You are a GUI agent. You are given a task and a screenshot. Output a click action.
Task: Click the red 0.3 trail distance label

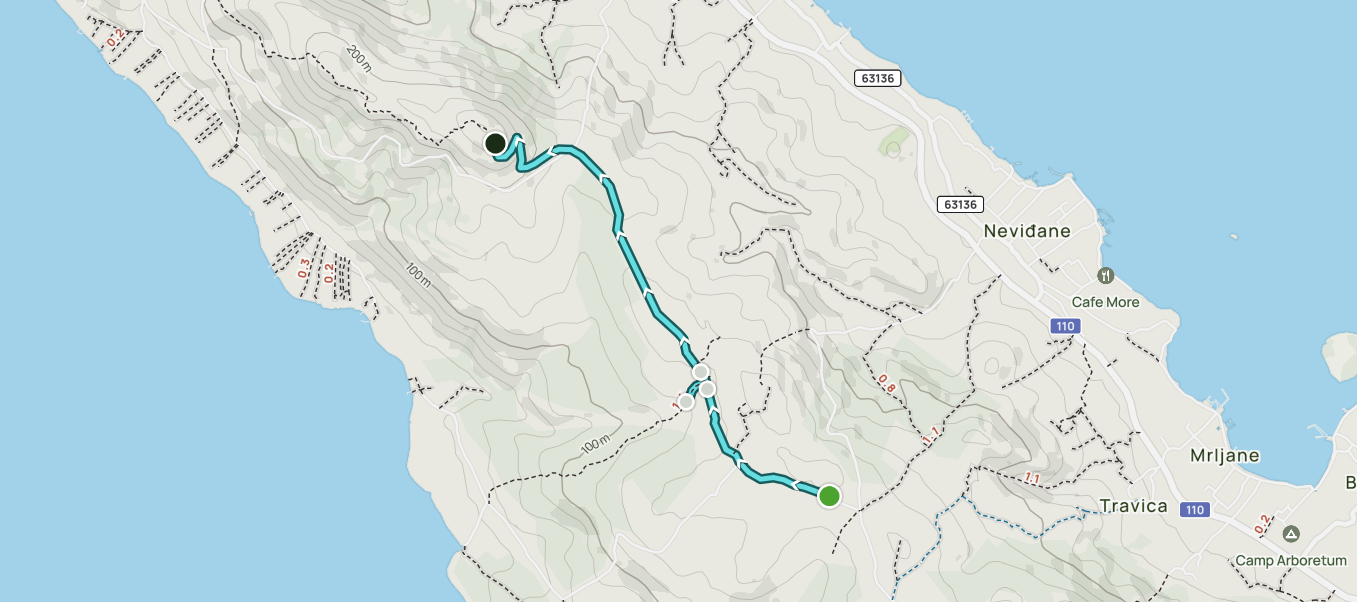tap(304, 268)
